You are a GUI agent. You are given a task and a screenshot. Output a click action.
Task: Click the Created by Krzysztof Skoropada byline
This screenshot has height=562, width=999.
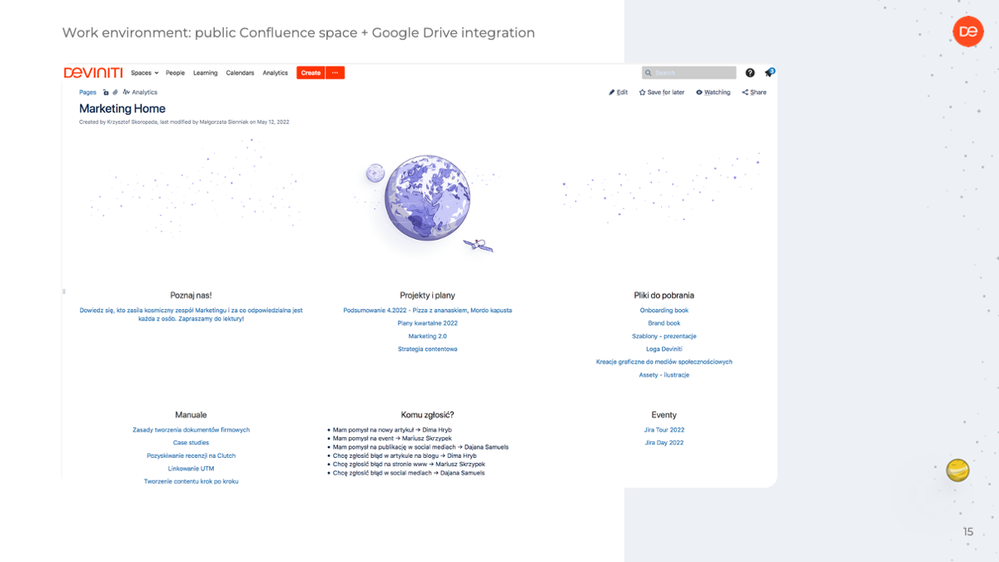[184, 122]
